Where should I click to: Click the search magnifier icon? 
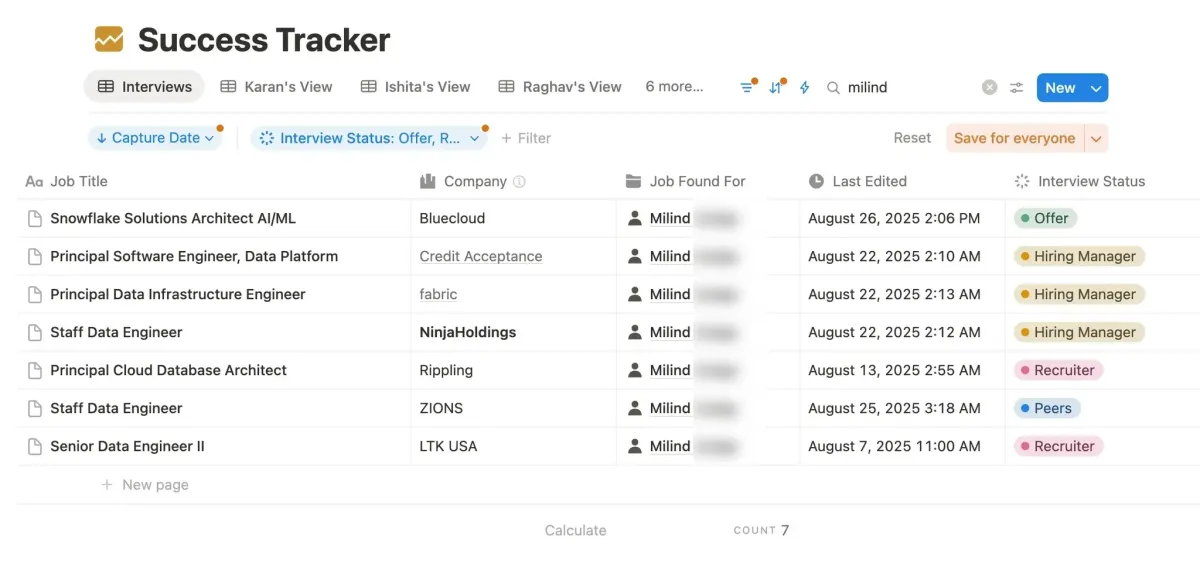[833, 88]
